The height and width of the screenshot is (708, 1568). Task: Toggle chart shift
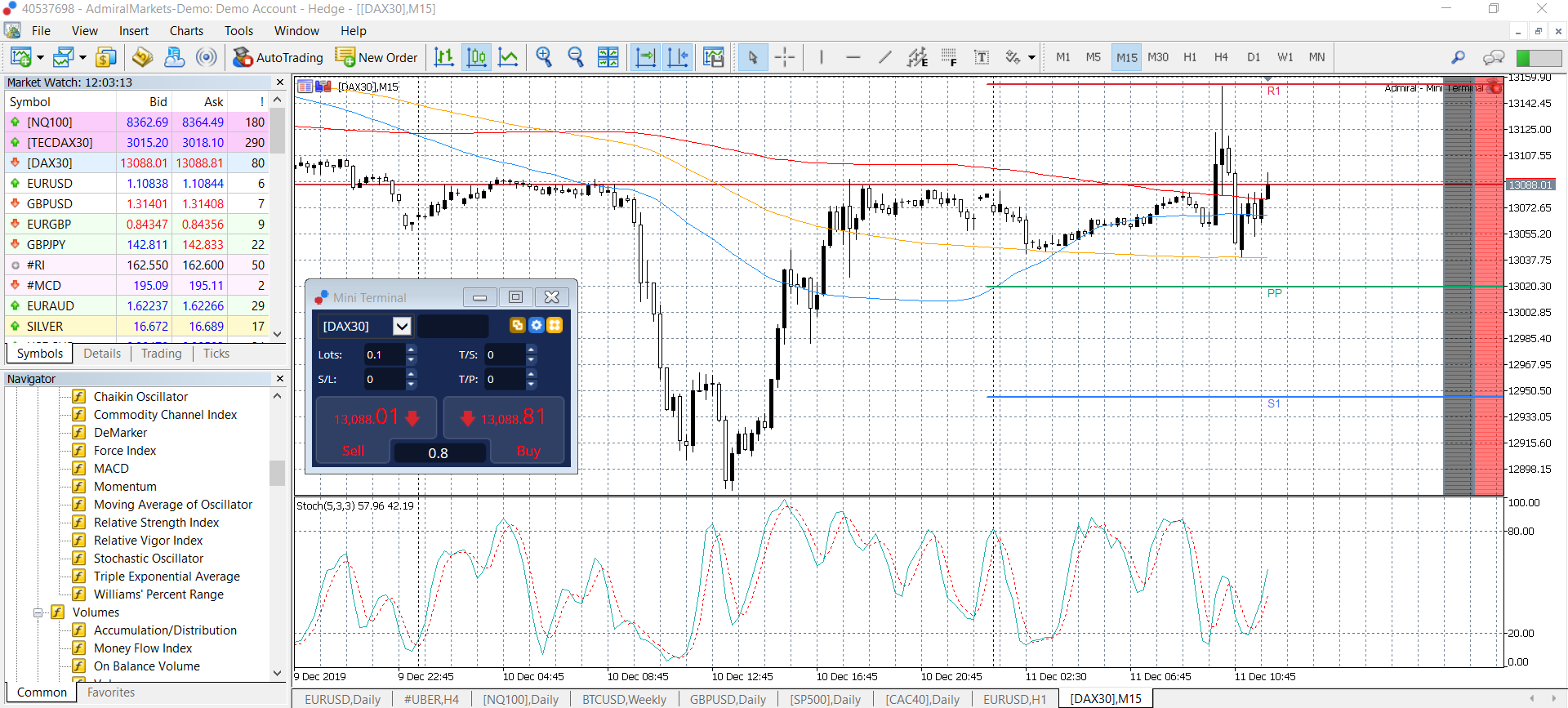(x=678, y=57)
